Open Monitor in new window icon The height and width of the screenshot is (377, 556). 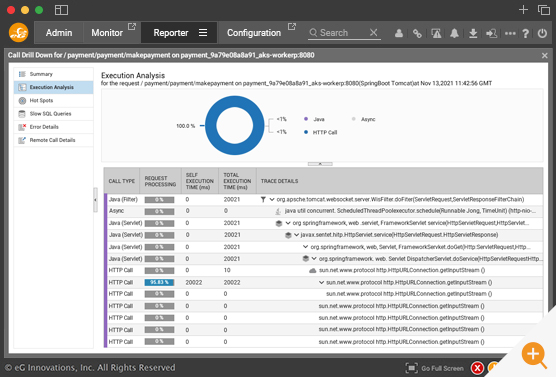tap(132, 26)
